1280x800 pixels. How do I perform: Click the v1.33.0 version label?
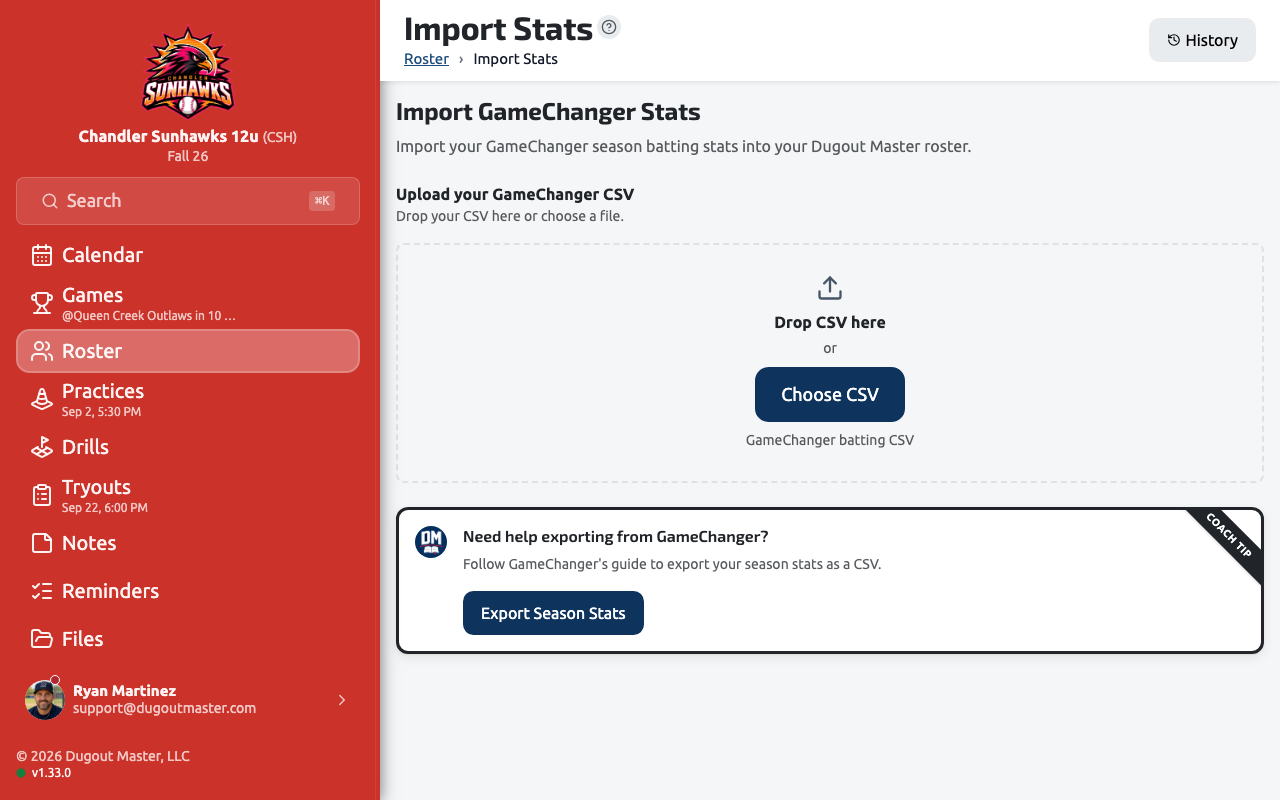[51, 773]
